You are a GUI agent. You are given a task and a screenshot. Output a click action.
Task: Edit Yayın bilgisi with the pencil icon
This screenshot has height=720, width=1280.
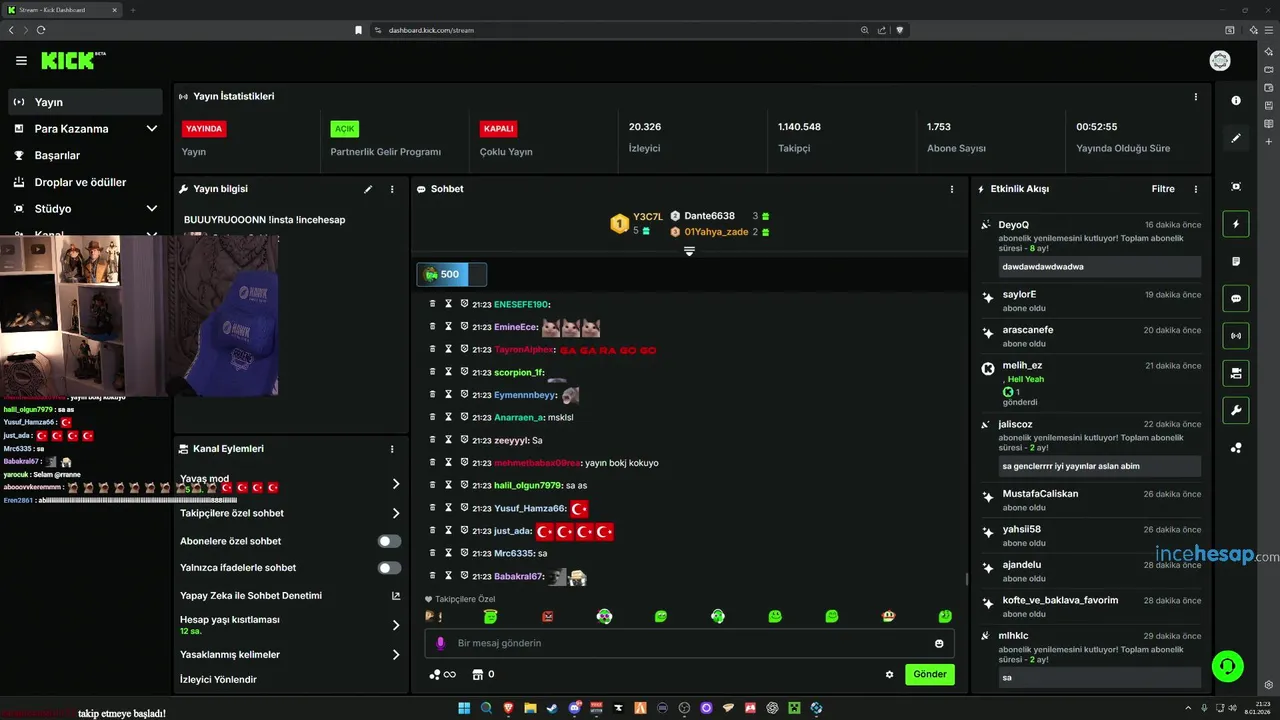(x=368, y=189)
